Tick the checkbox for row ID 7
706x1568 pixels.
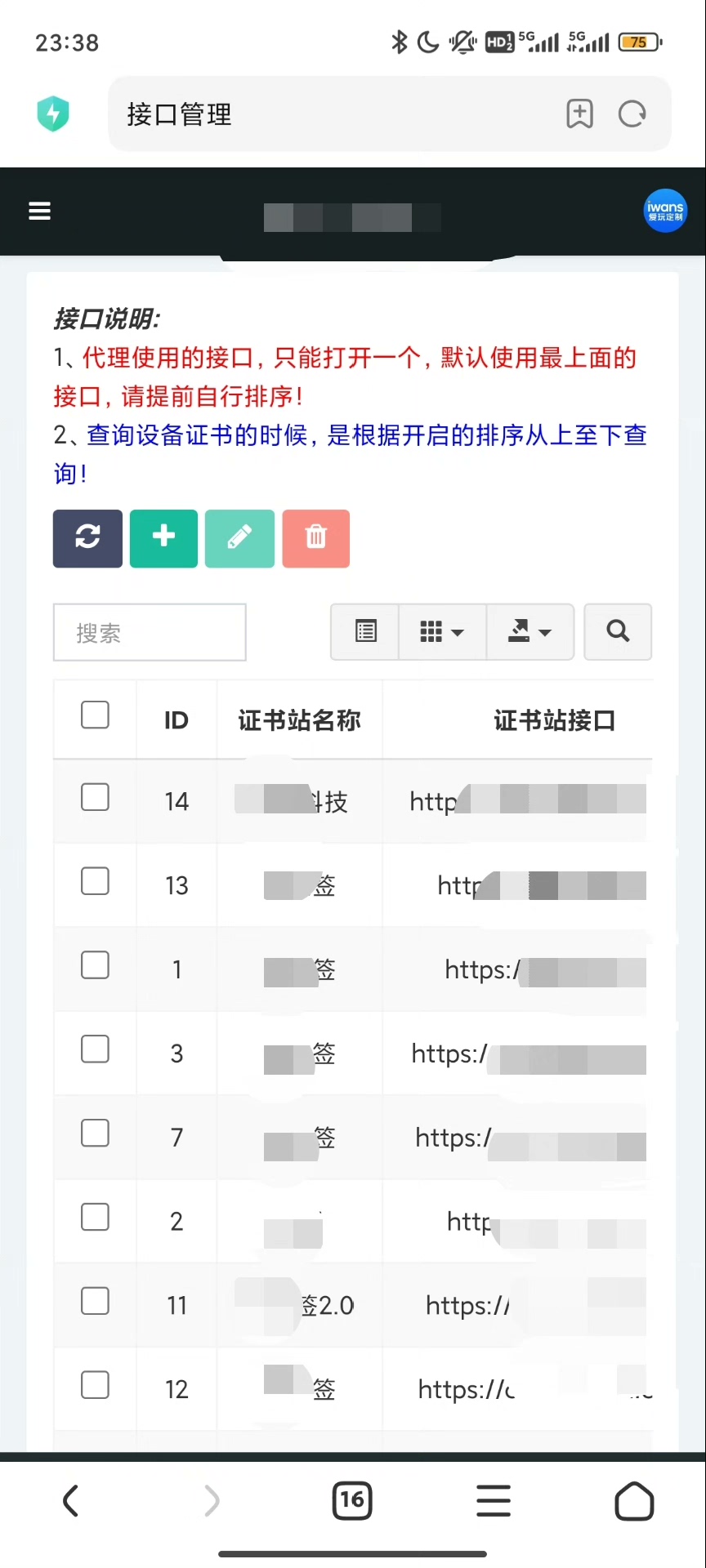[x=95, y=1133]
